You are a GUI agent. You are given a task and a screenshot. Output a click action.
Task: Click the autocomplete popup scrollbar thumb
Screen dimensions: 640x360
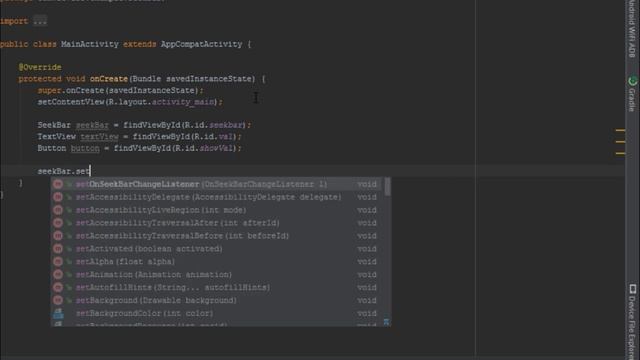tap(387, 187)
